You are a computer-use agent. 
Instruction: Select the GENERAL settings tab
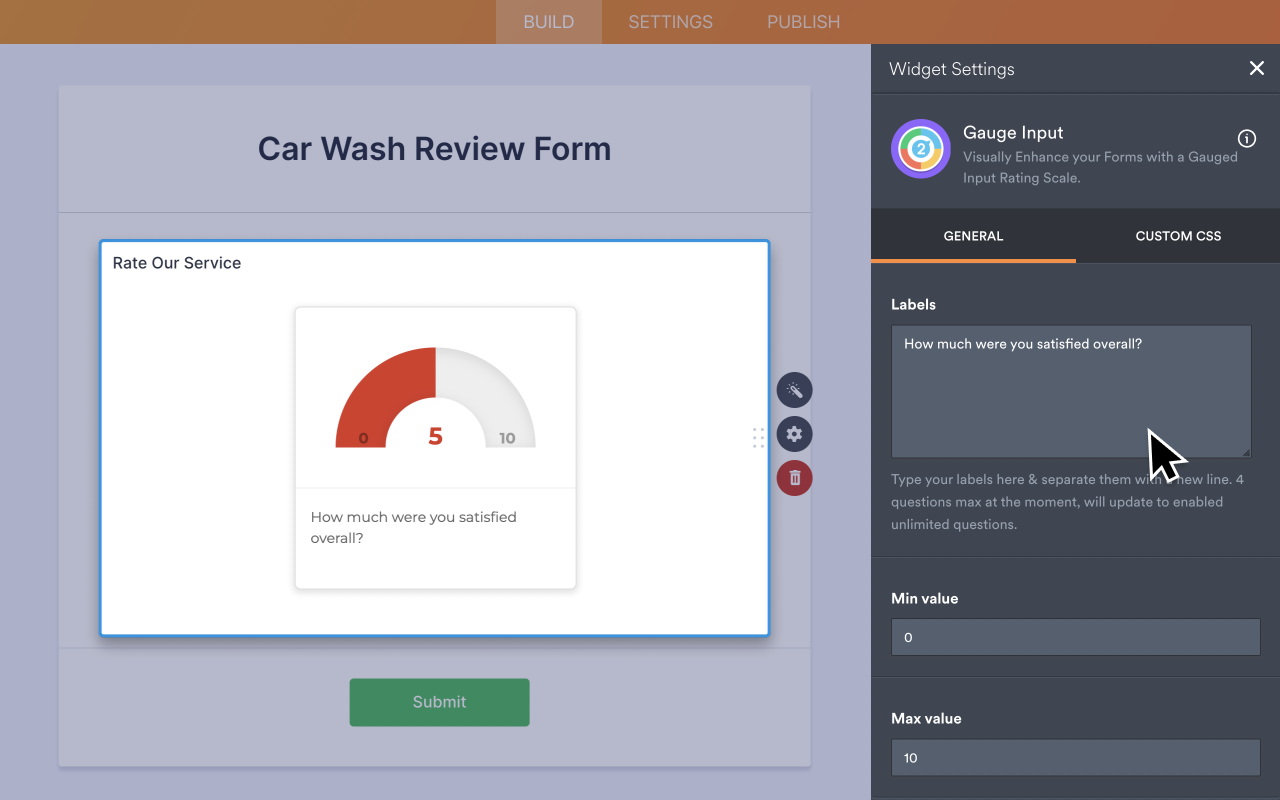click(973, 236)
